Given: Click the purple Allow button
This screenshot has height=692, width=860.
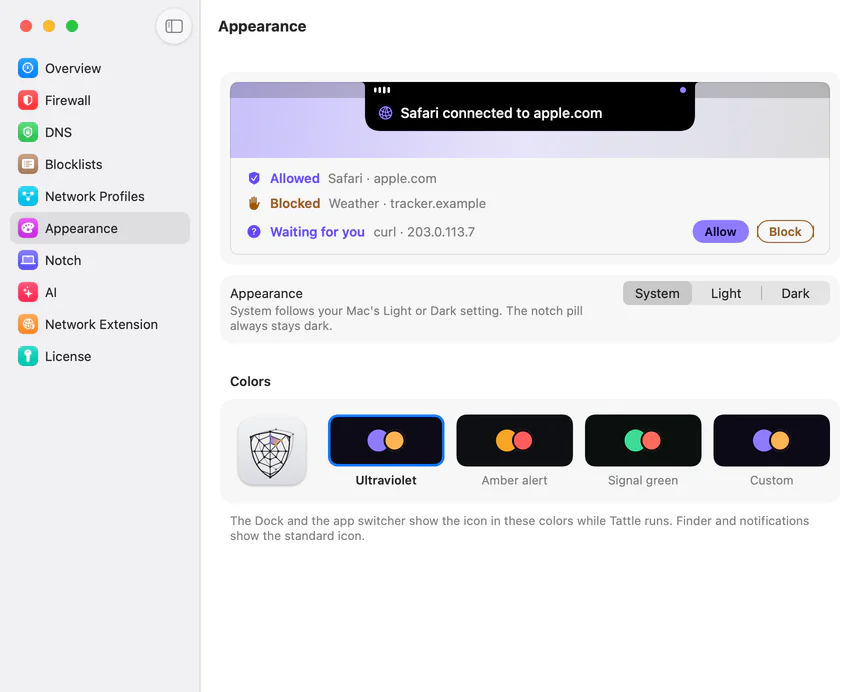Looking at the screenshot, I should click(720, 231).
